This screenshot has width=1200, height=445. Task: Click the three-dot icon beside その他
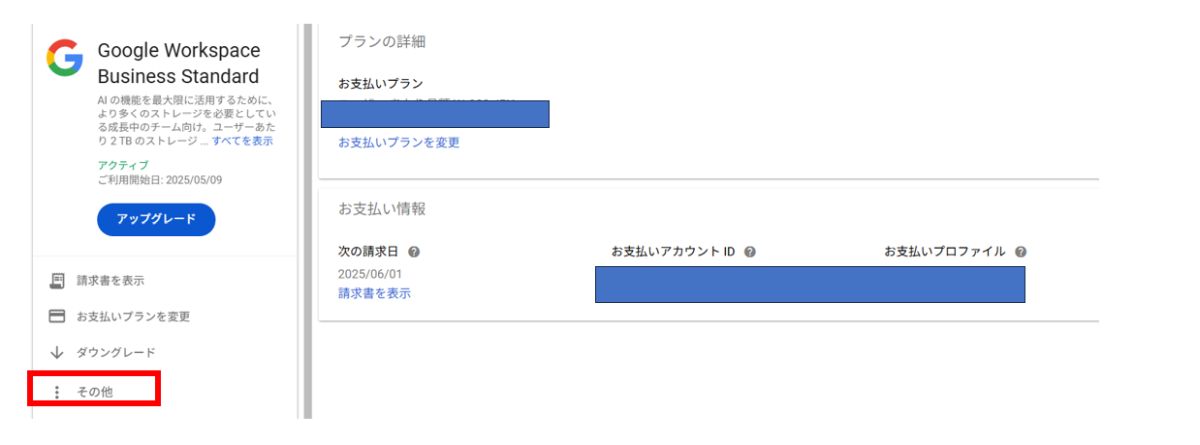click(x=57, y=392)
